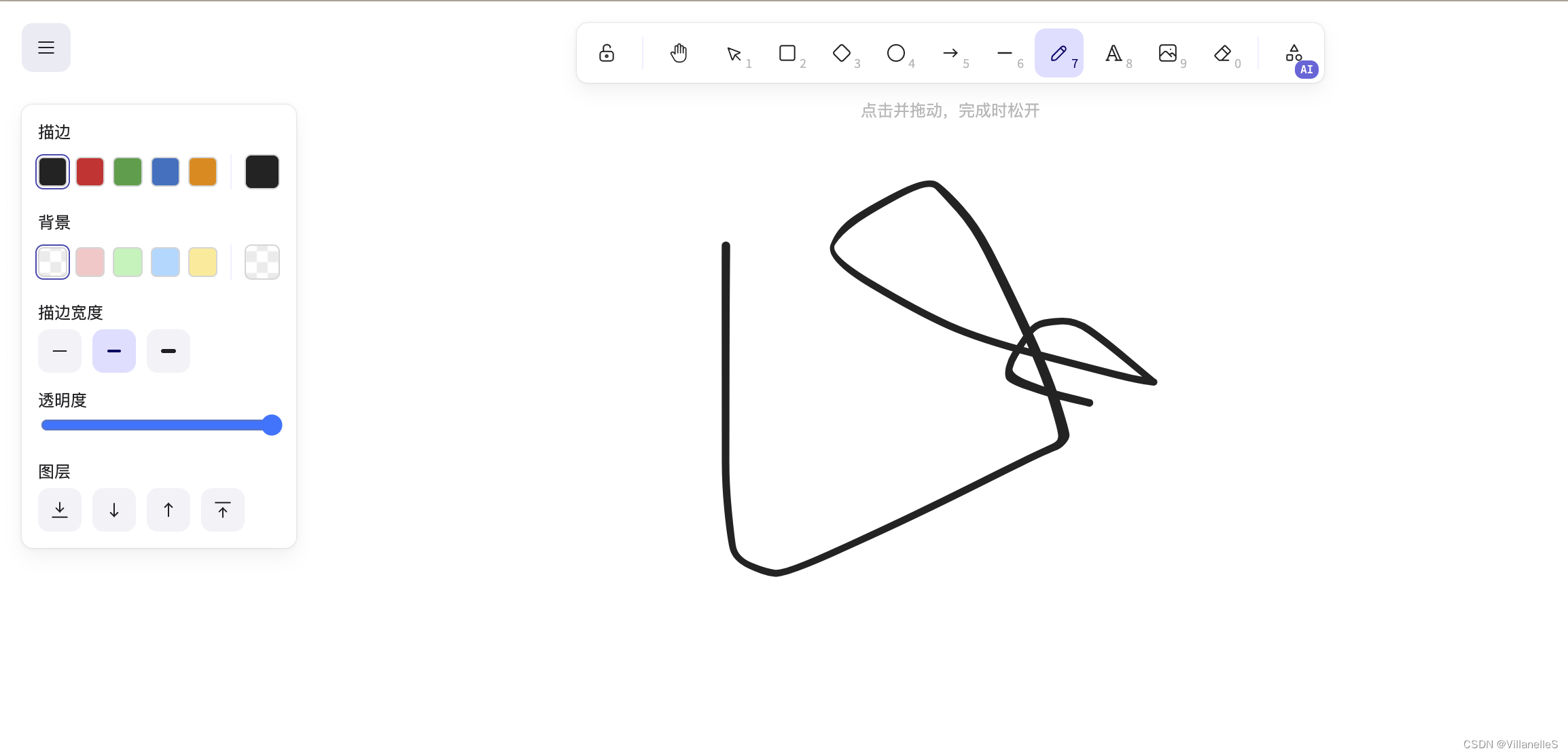Send layer backward one step
The image size is (1568, 755).
pyautogui.click(x=114, y=510)
